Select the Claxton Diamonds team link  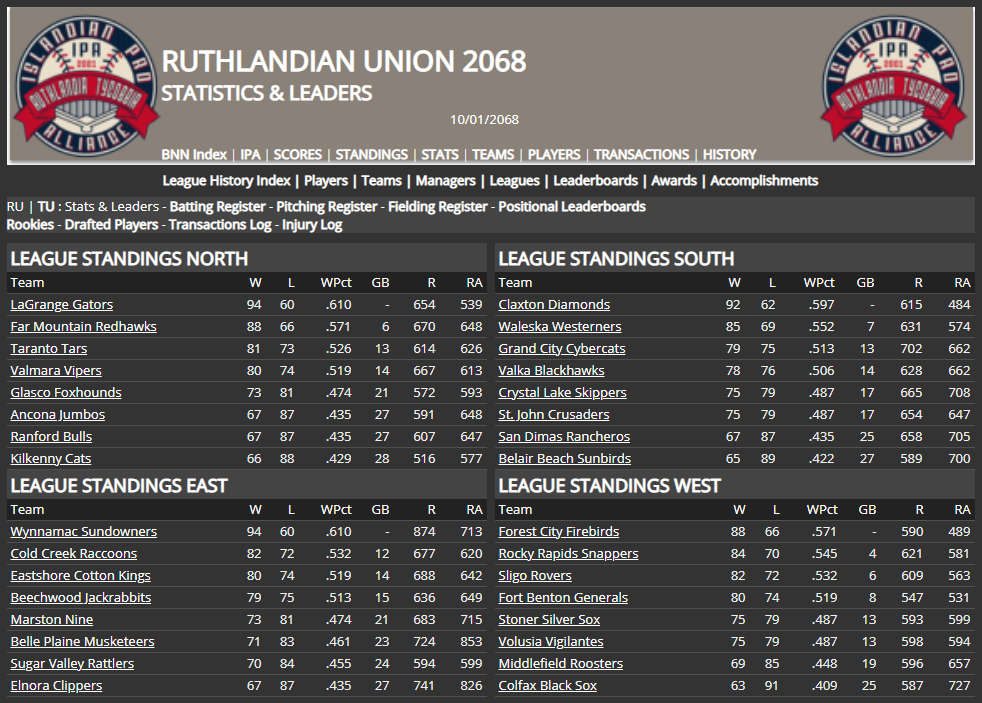tap(553, 305)
